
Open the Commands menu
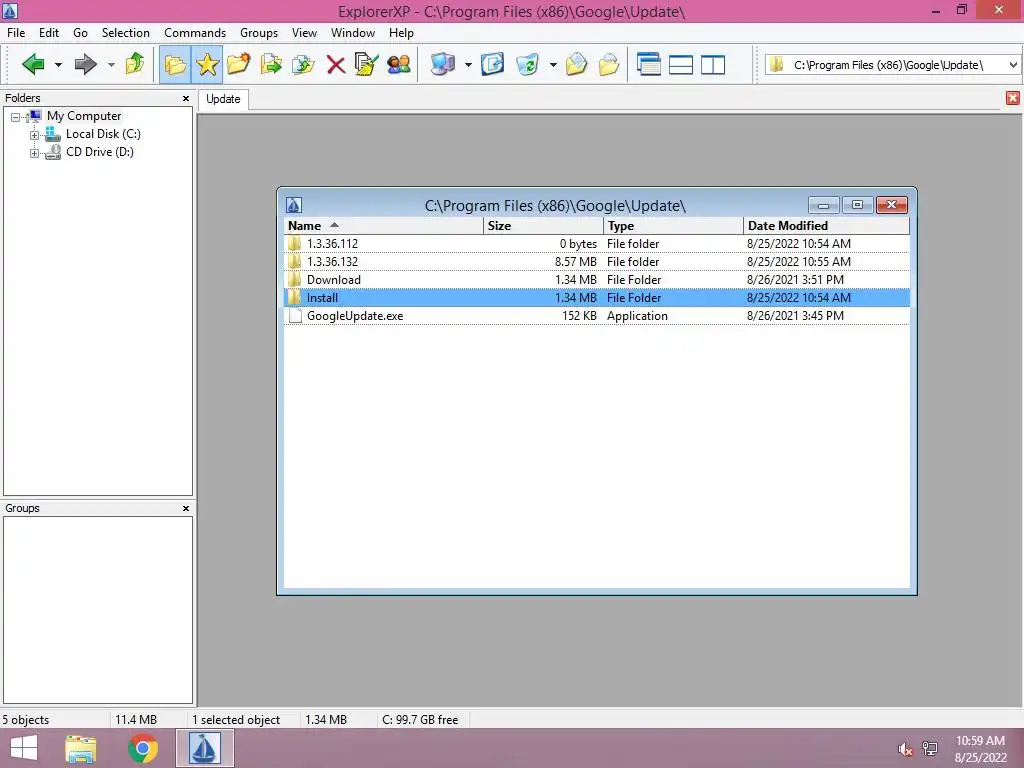(x=195, y=33)
